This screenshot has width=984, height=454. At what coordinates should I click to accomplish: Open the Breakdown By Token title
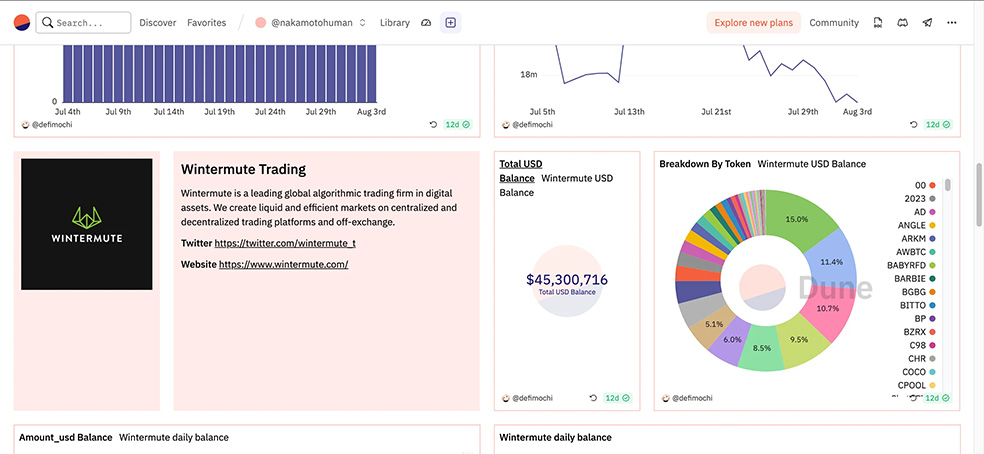coord(705,164)
